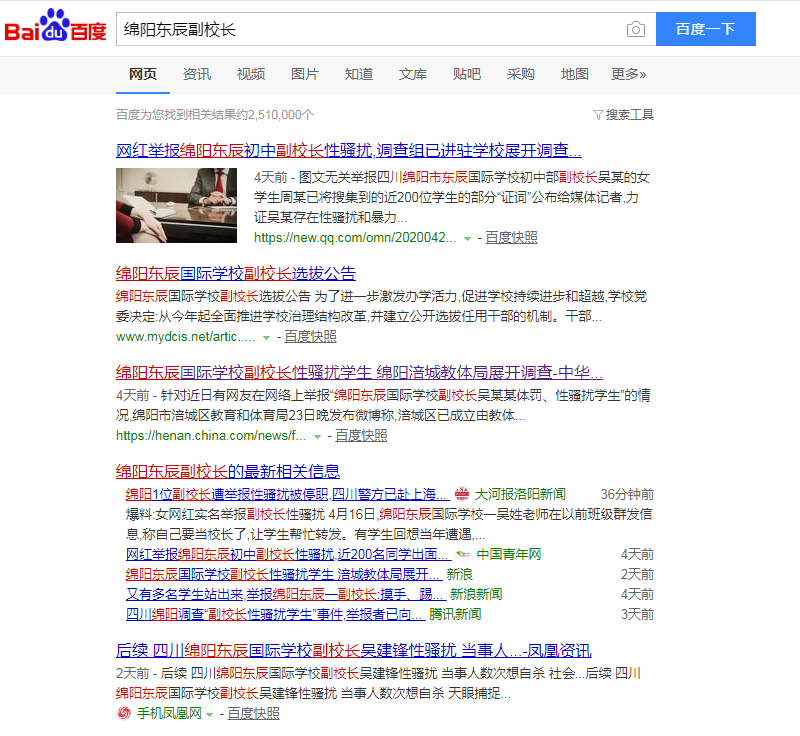Open 百度快照 for mydcis.net result

pyautogui.click(x=310, y=337)
